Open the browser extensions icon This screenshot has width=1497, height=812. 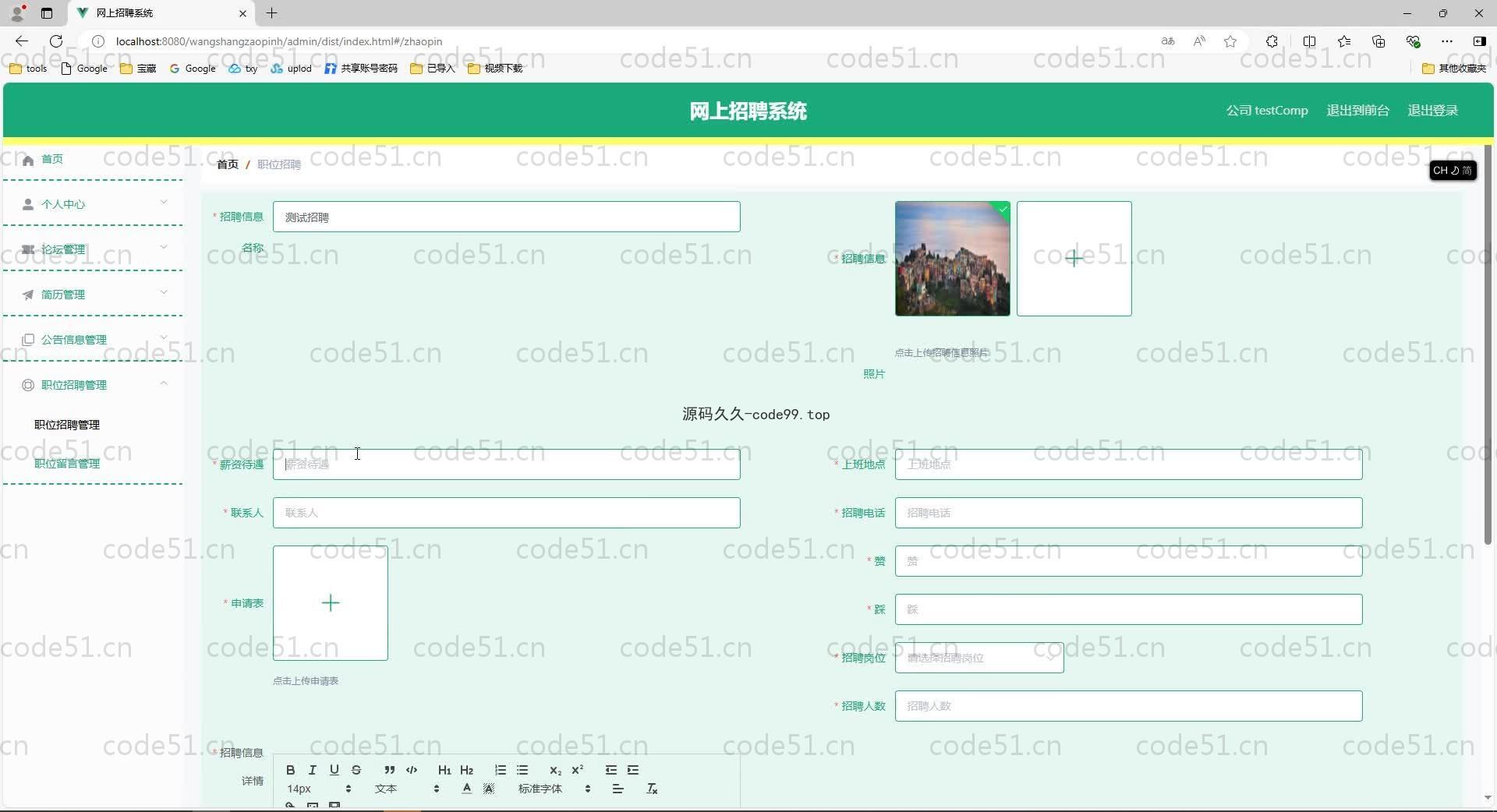point(1272,41)
